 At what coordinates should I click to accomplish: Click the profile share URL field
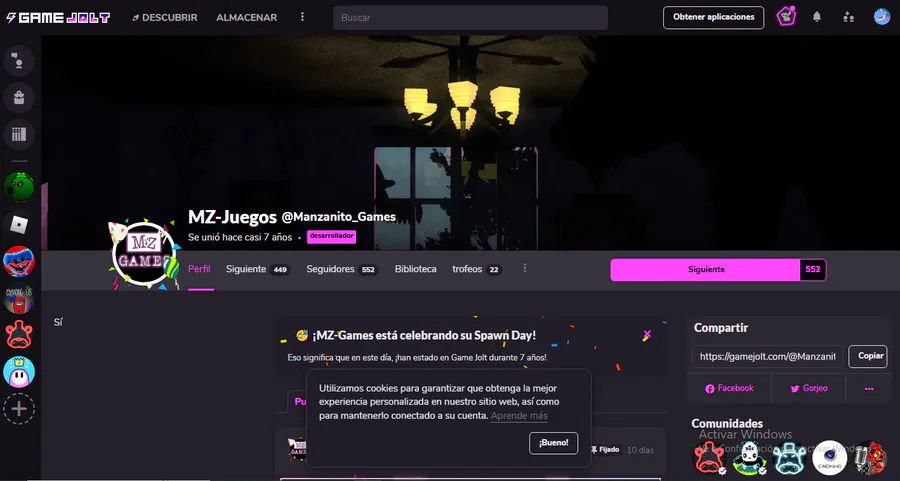point(767,356)
